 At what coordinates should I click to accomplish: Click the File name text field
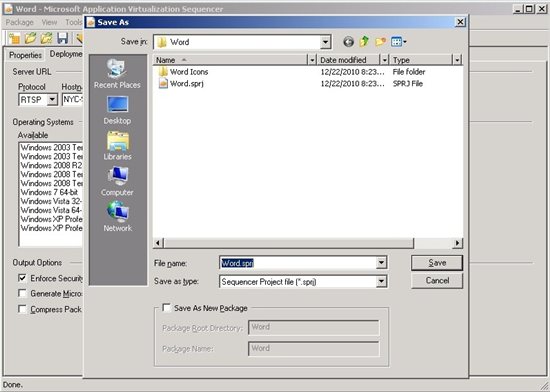pyautogui.click(x=298, y=263)
